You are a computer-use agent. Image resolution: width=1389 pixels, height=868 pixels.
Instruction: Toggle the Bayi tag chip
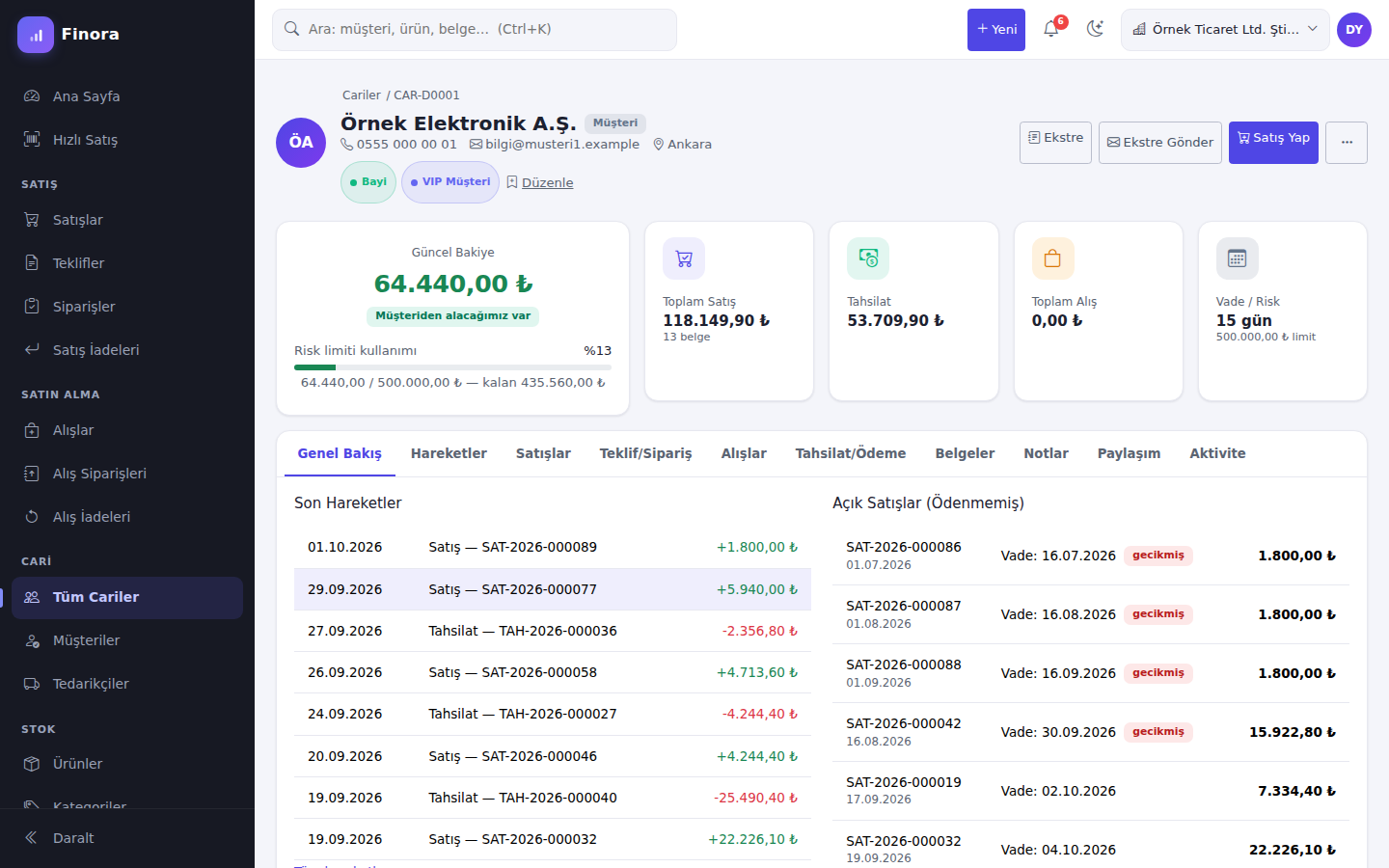pos(368,182)
